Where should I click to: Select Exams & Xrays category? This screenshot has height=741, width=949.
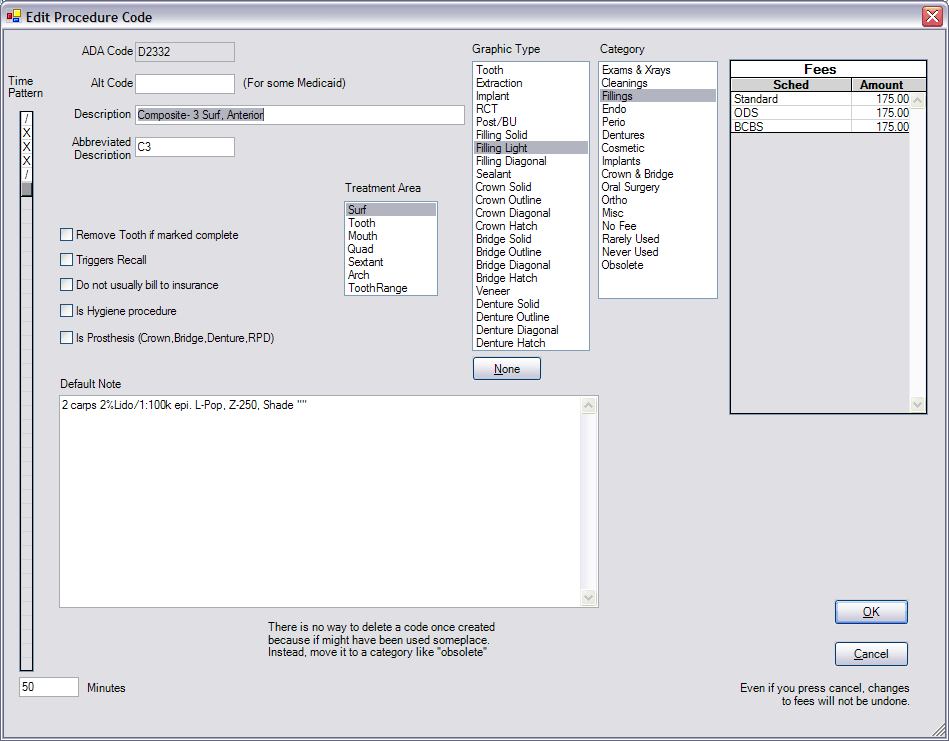pyautogui.click(x=657, y=70)
